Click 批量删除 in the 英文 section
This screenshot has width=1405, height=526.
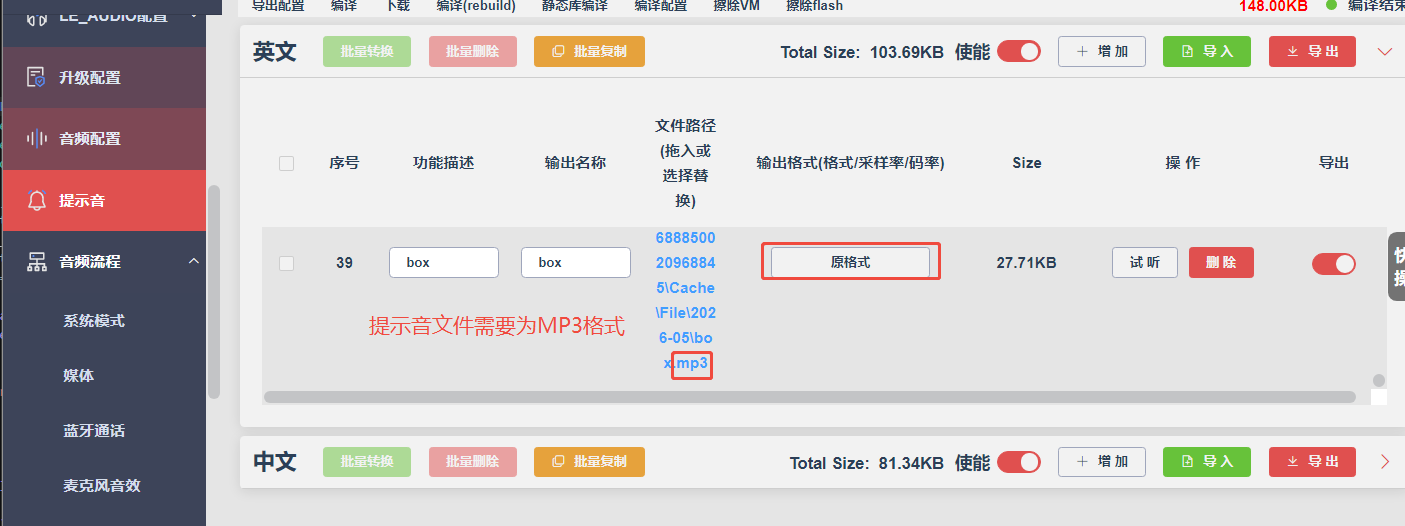[x=473, y=51]
